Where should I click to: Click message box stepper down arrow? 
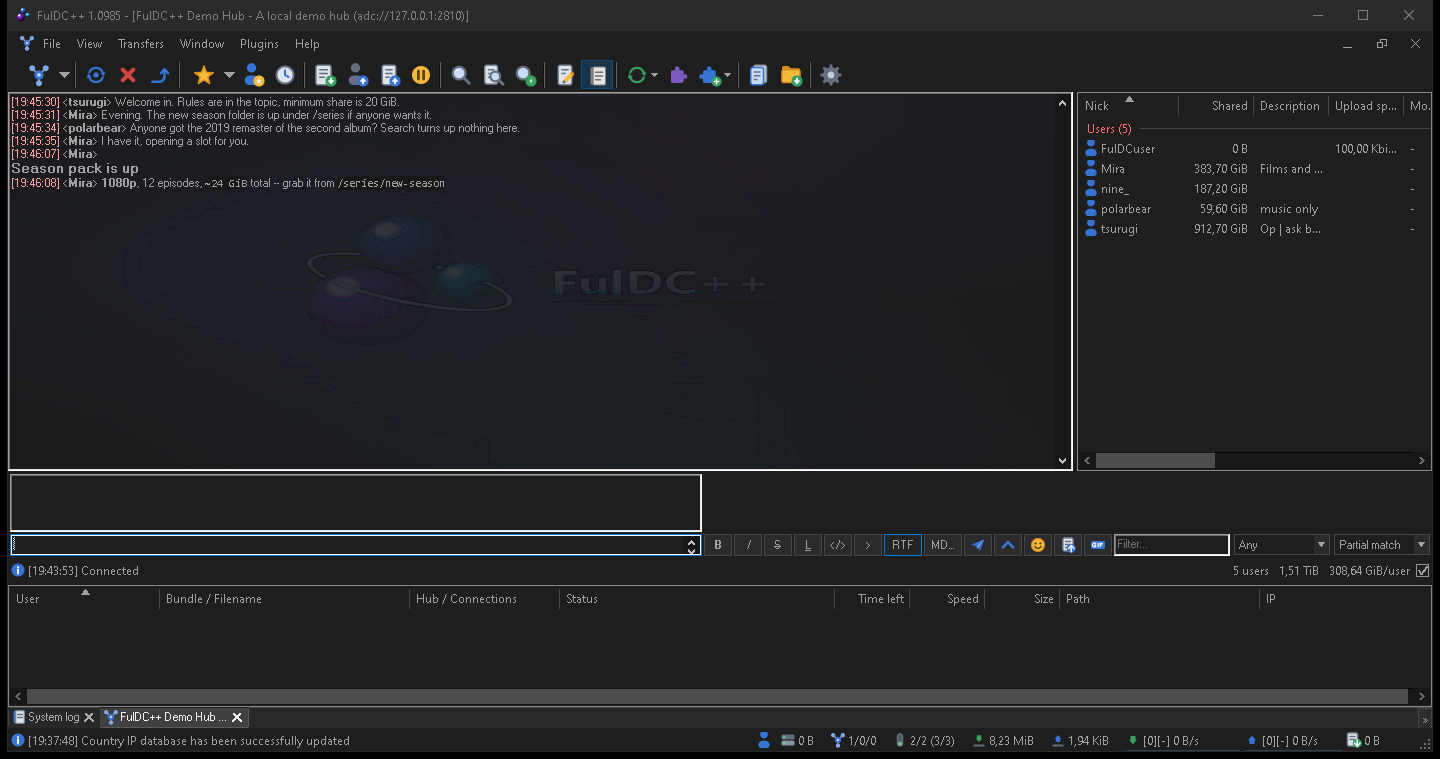[x=692, y=550]
